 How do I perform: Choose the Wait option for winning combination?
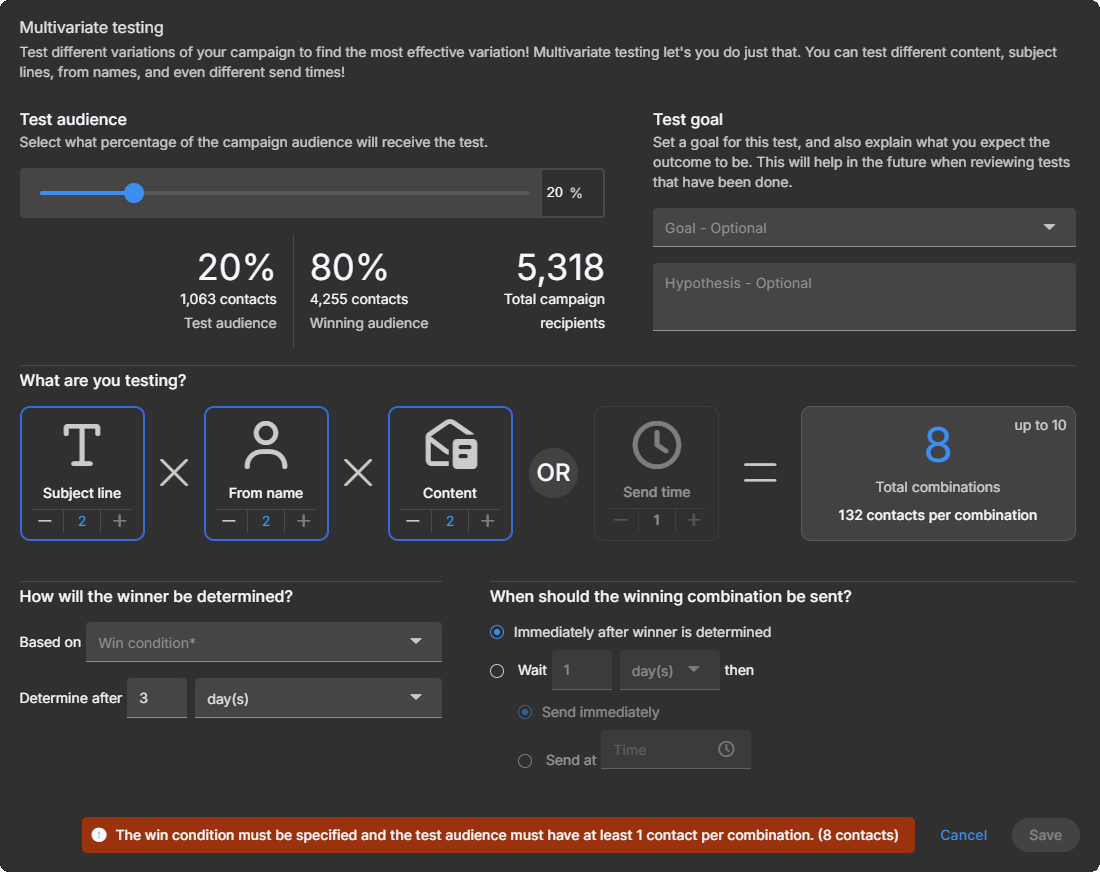click(x=497, y=671)
